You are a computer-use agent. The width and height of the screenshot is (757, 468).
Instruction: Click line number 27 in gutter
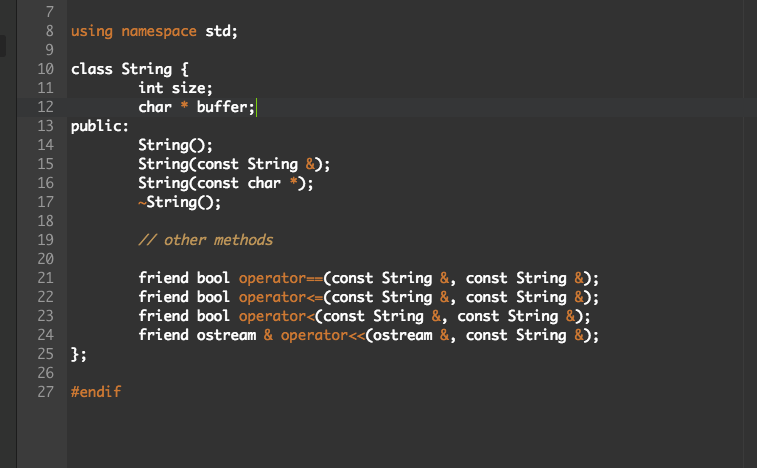(x=45, y=392)
